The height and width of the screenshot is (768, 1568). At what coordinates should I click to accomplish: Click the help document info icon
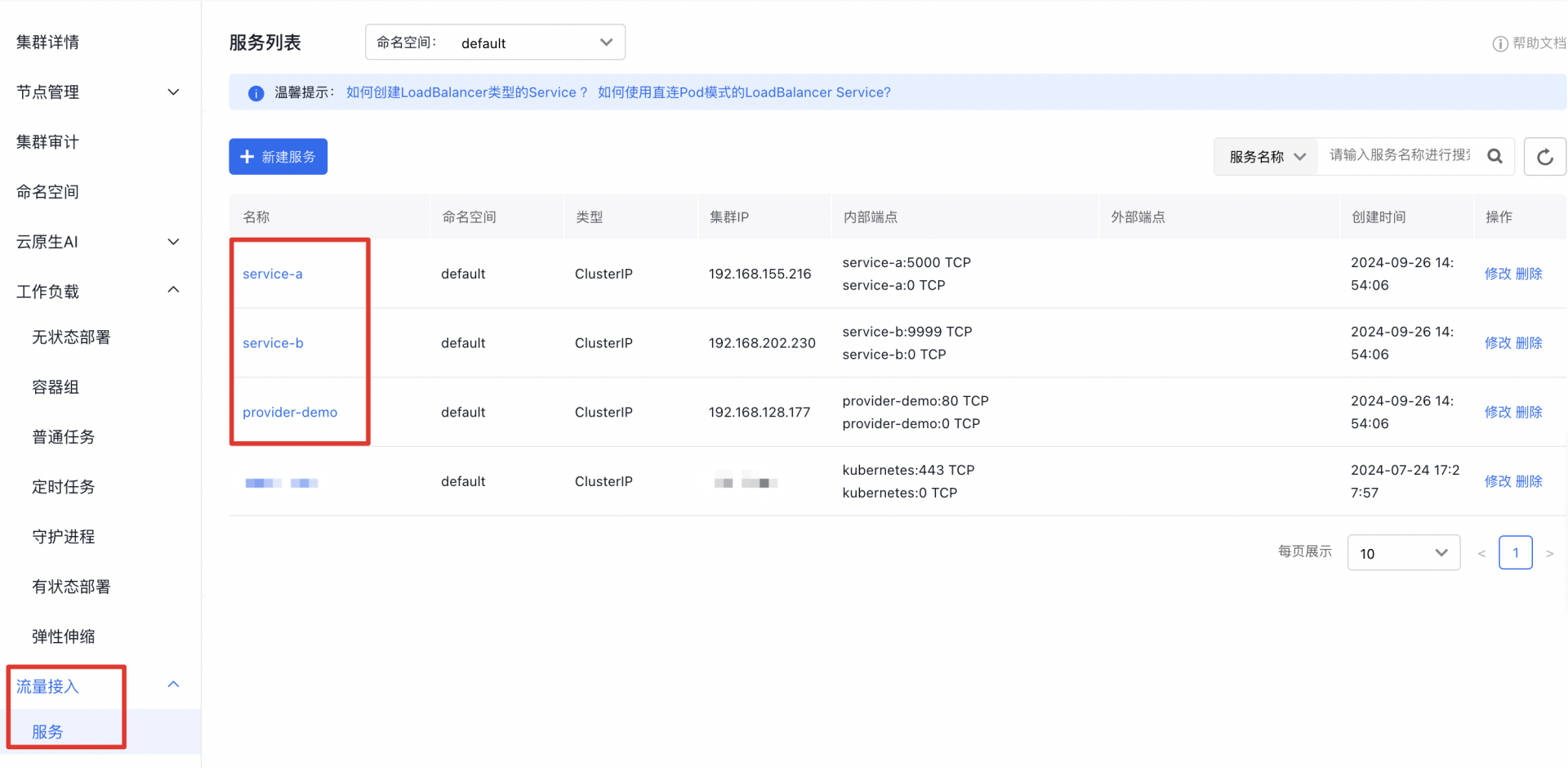click(1499, 44)
